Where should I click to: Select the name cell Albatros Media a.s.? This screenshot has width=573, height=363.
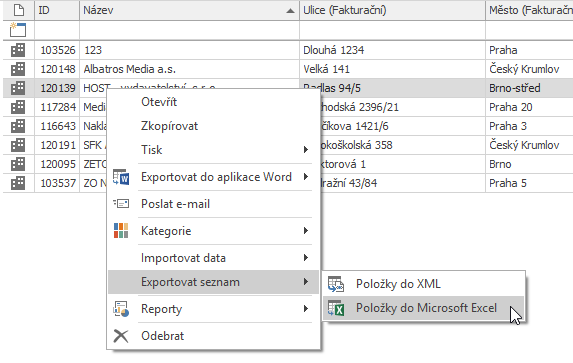(189, 69)
